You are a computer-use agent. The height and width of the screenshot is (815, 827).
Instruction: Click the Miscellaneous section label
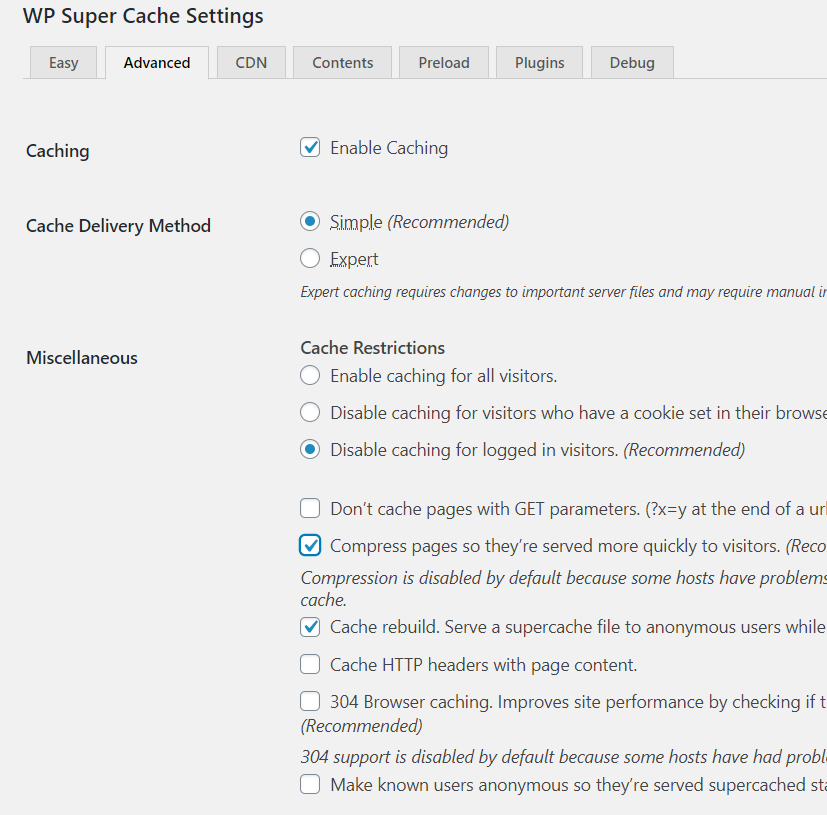coord(82,358)
